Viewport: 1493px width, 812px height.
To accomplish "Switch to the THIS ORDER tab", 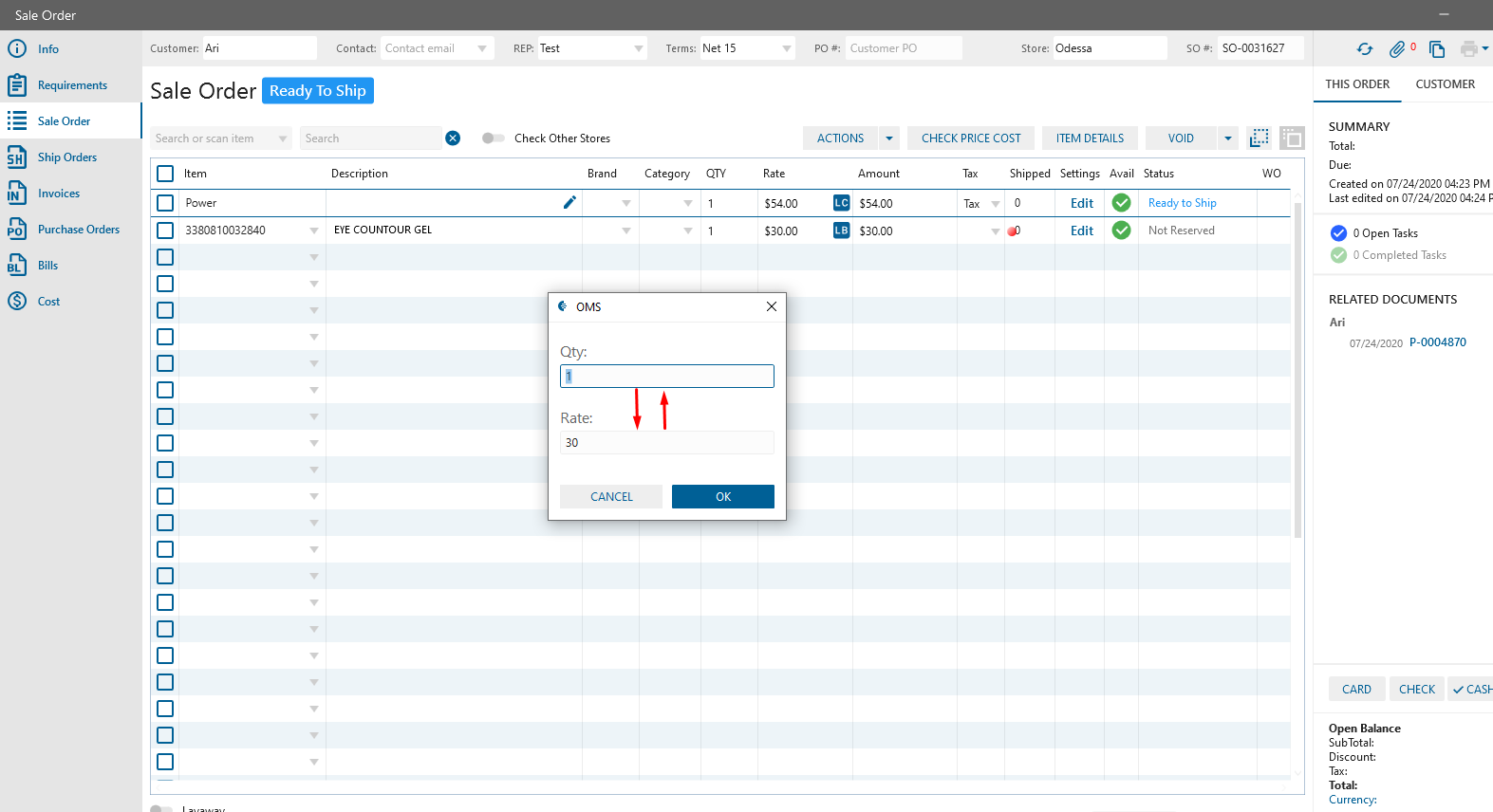I will tap(1357, 84).
